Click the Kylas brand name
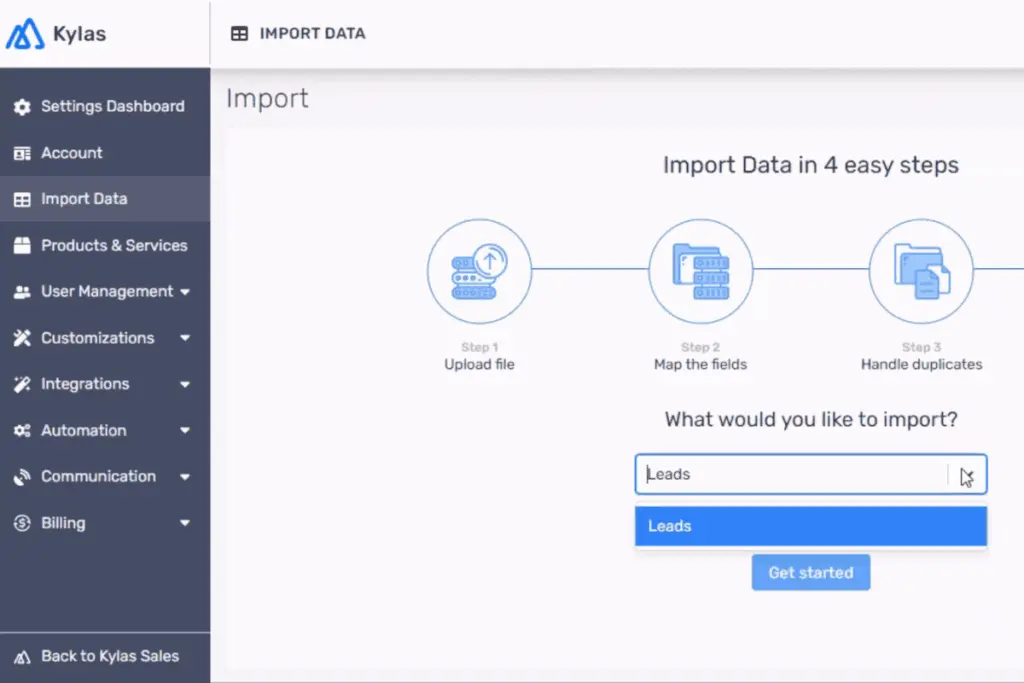The image size is (1024, 683). [79, 34]
